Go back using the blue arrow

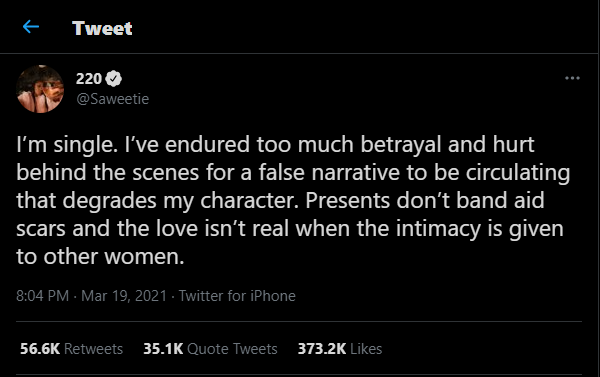click(x=31, y=27)
